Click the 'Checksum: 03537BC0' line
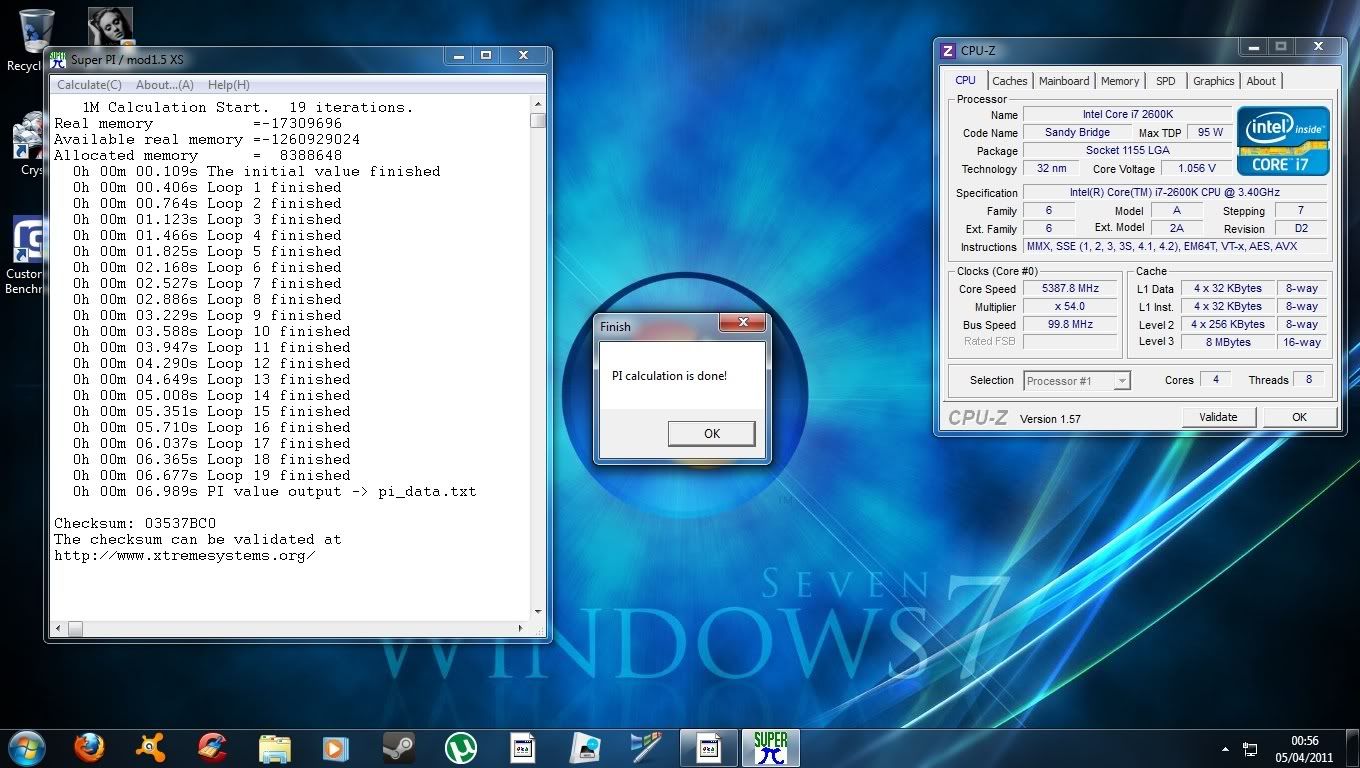The width and height of the screenshot is (1360, 768). tap(135, 523)
